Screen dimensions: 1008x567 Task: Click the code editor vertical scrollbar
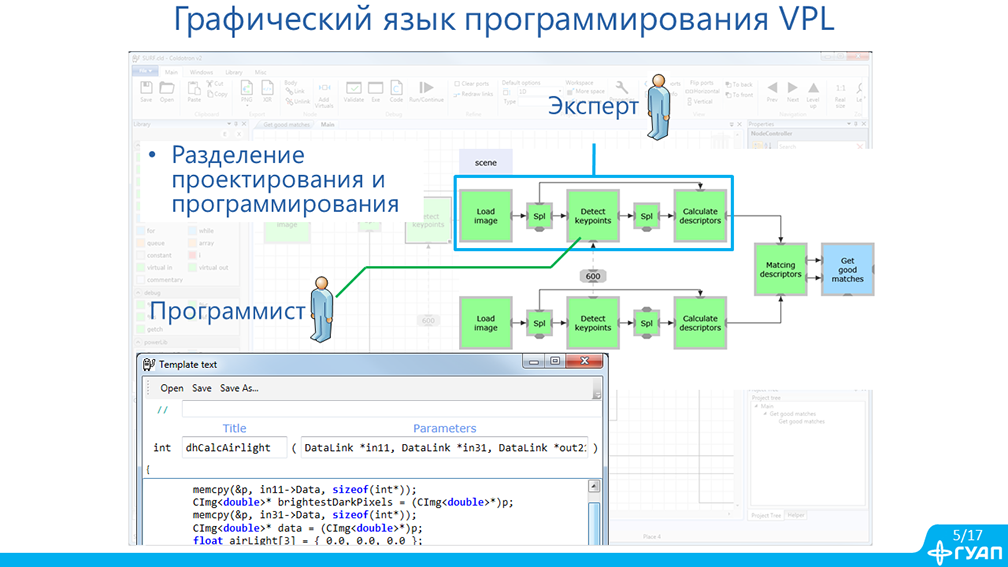pyautogui.click(x=594, y=515)
